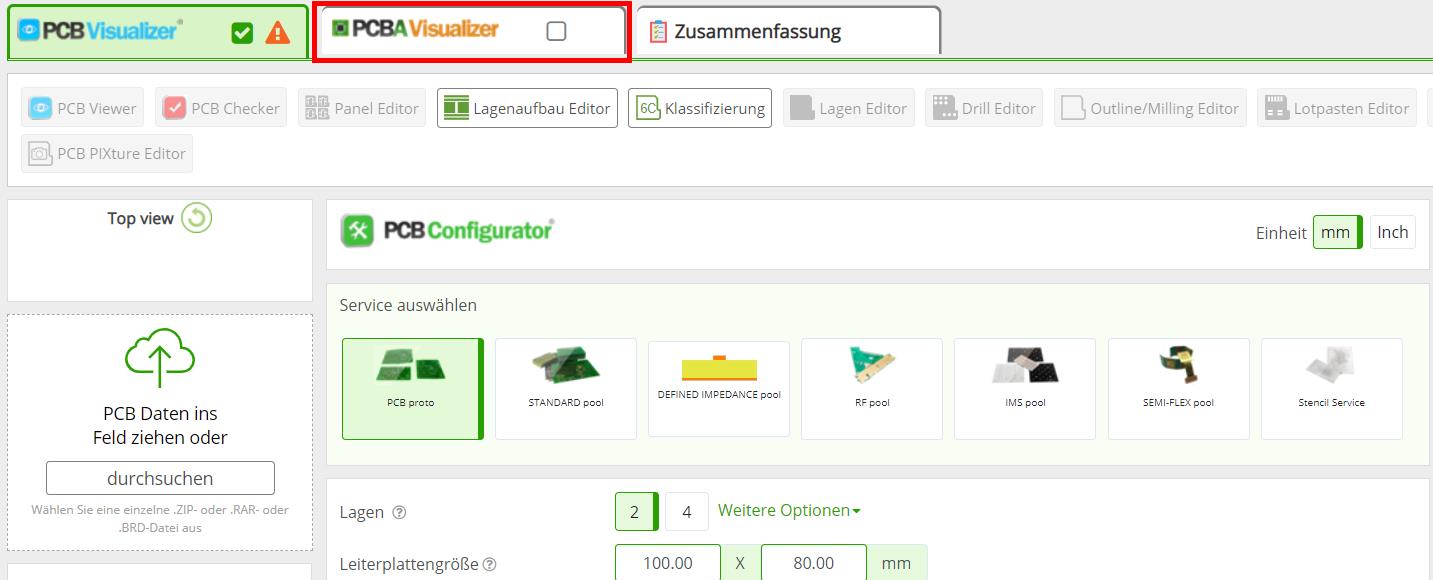Image resolution: width=1433 pixels, height=580 pixels.
Task: Switch to the PCBA Visualizer tab
Action: click(471, 32)
